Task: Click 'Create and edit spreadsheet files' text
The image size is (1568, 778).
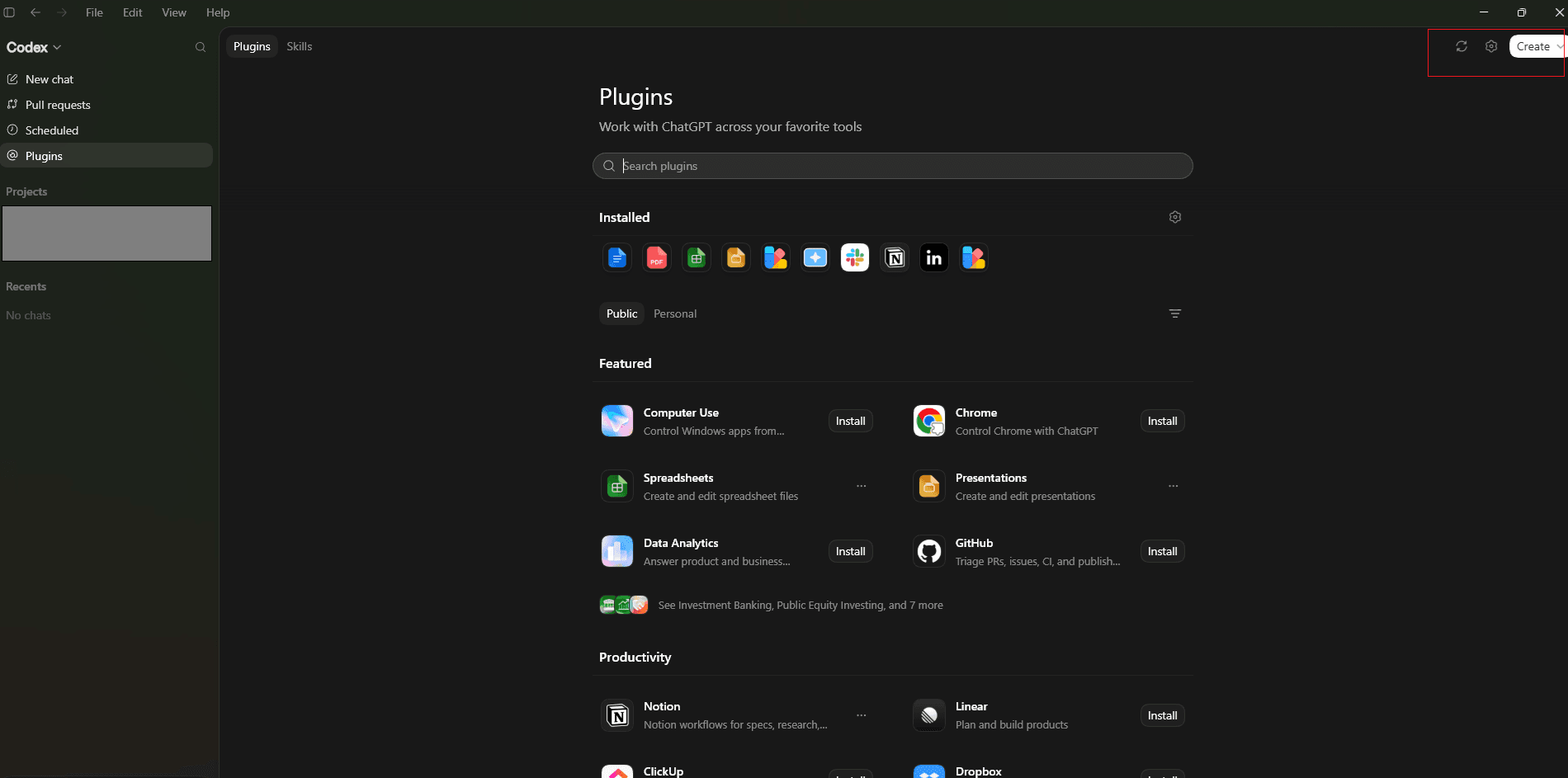Action: point(720,496)
